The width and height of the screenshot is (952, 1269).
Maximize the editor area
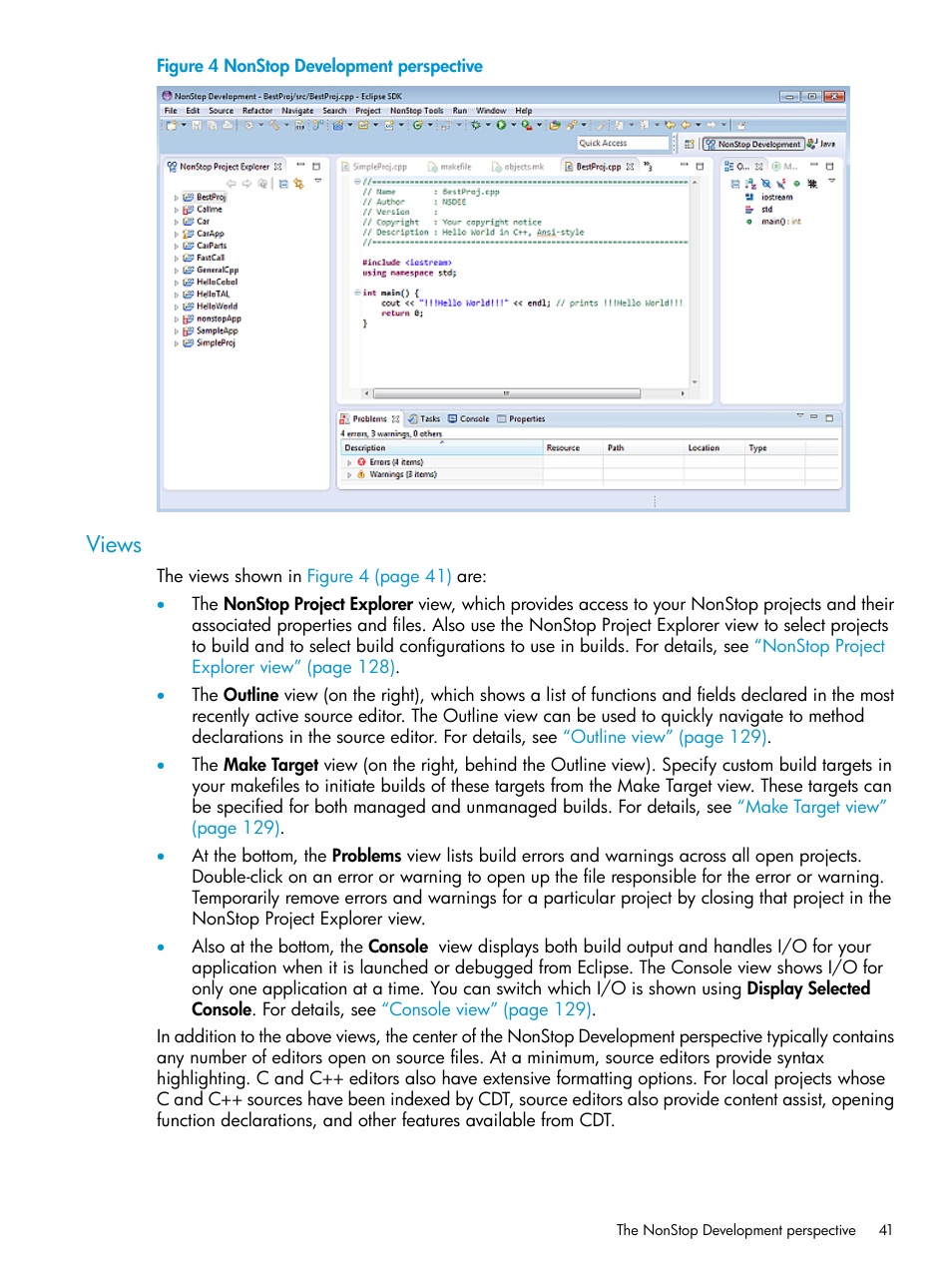pyautogui.click(x=700, y=166)
